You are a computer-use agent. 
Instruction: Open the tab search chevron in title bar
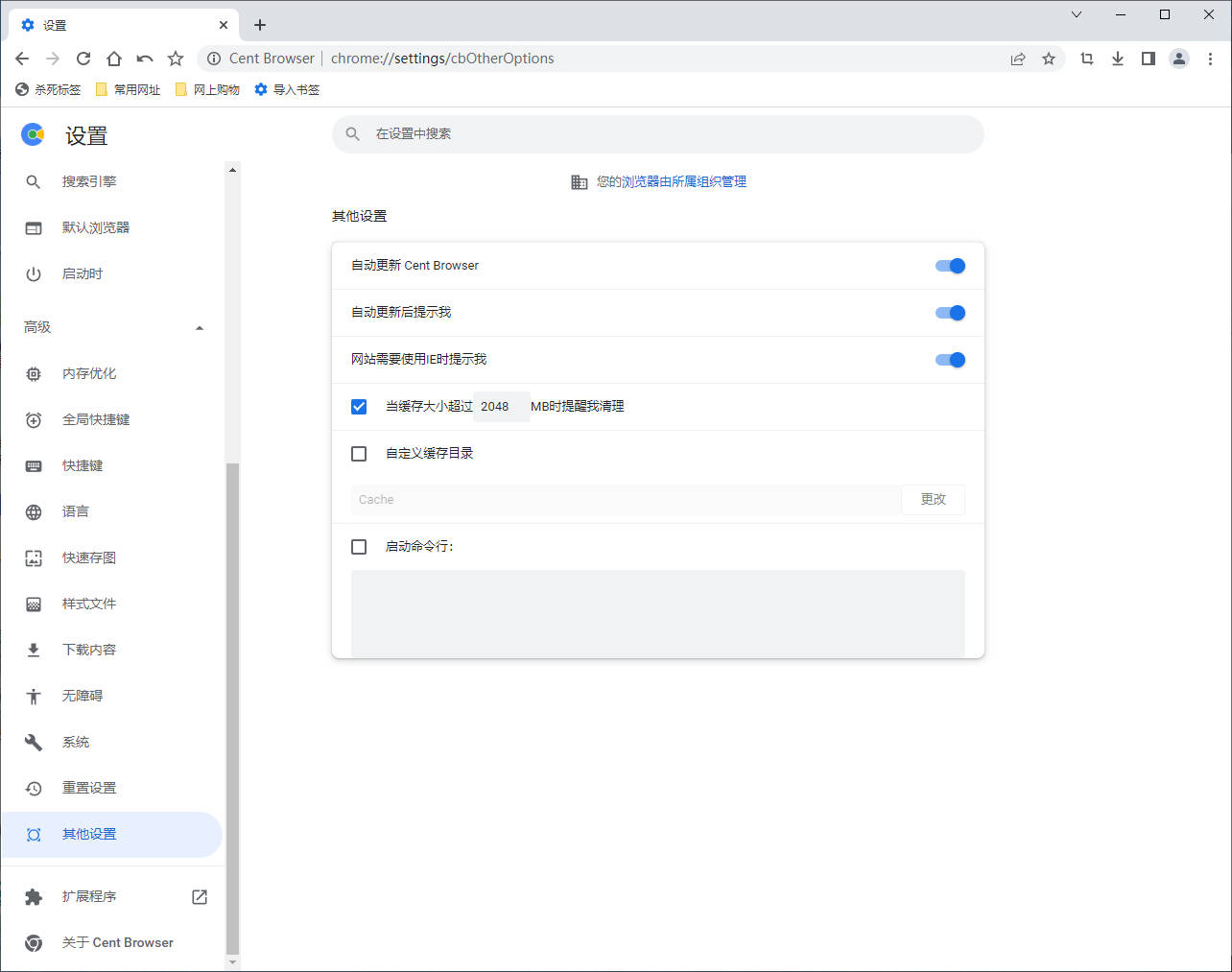[x=1077, y=14]
